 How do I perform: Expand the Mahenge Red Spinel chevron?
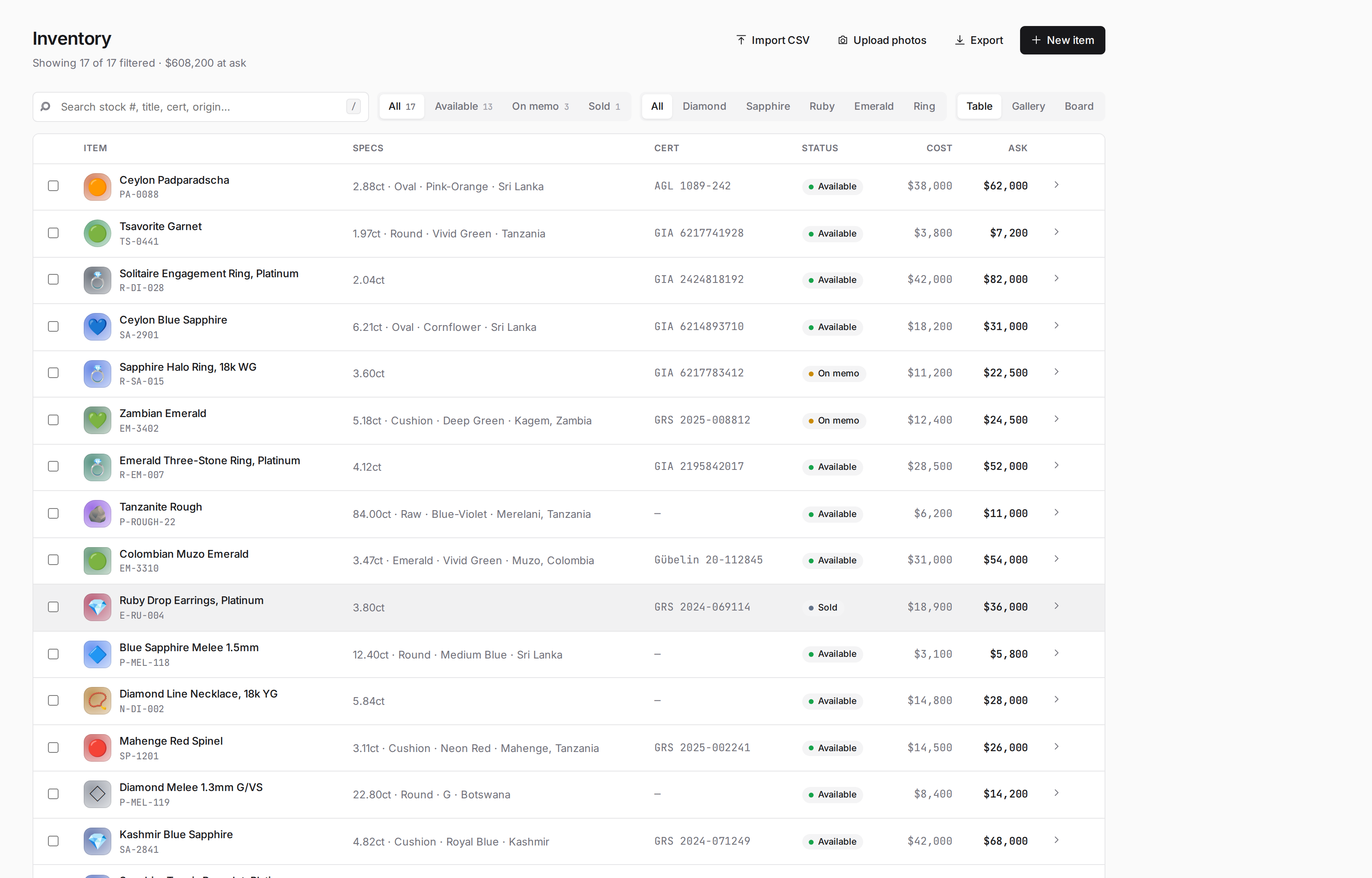(x=1056, y=746)
